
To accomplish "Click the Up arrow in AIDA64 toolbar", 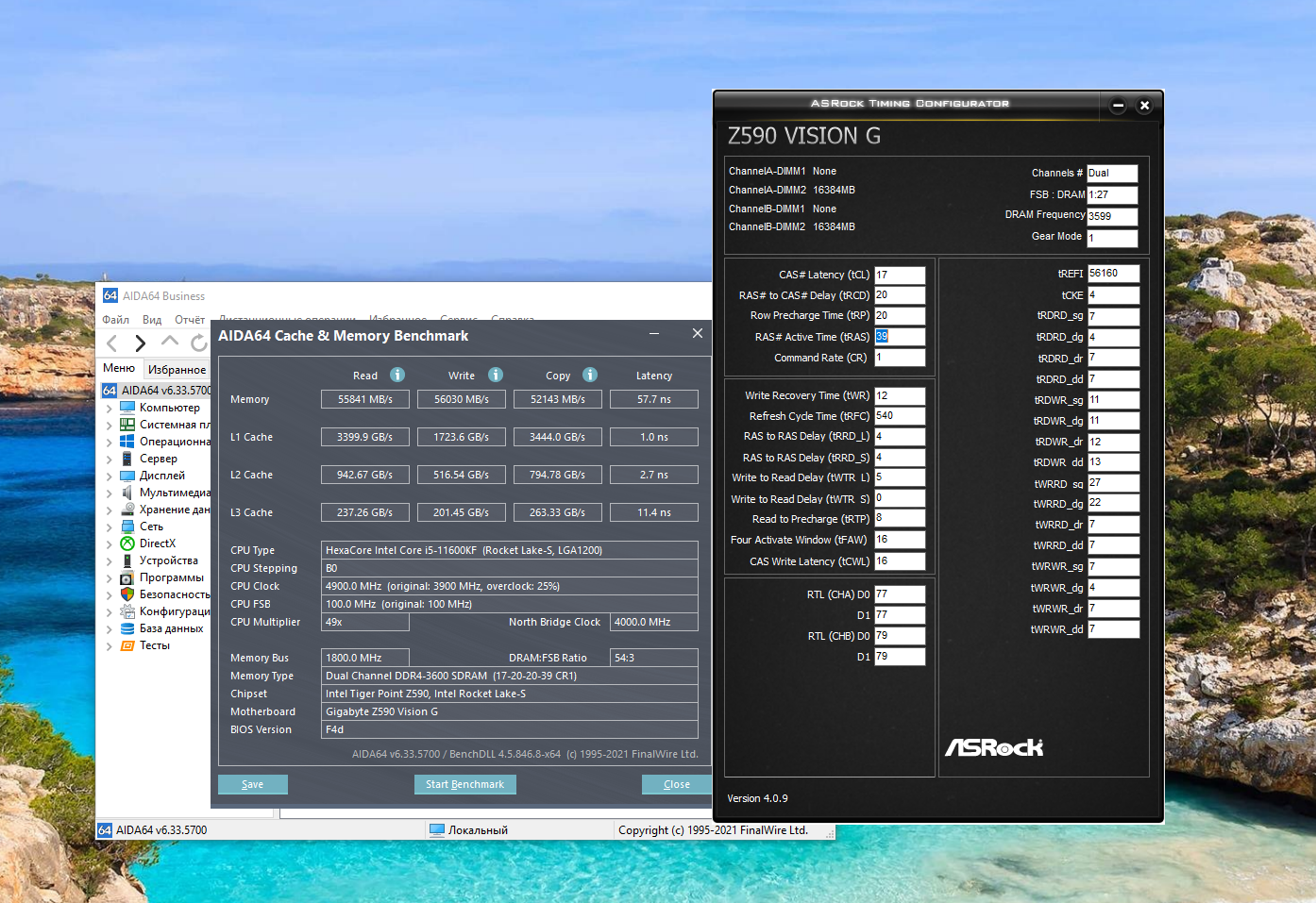I will (170, 342).
